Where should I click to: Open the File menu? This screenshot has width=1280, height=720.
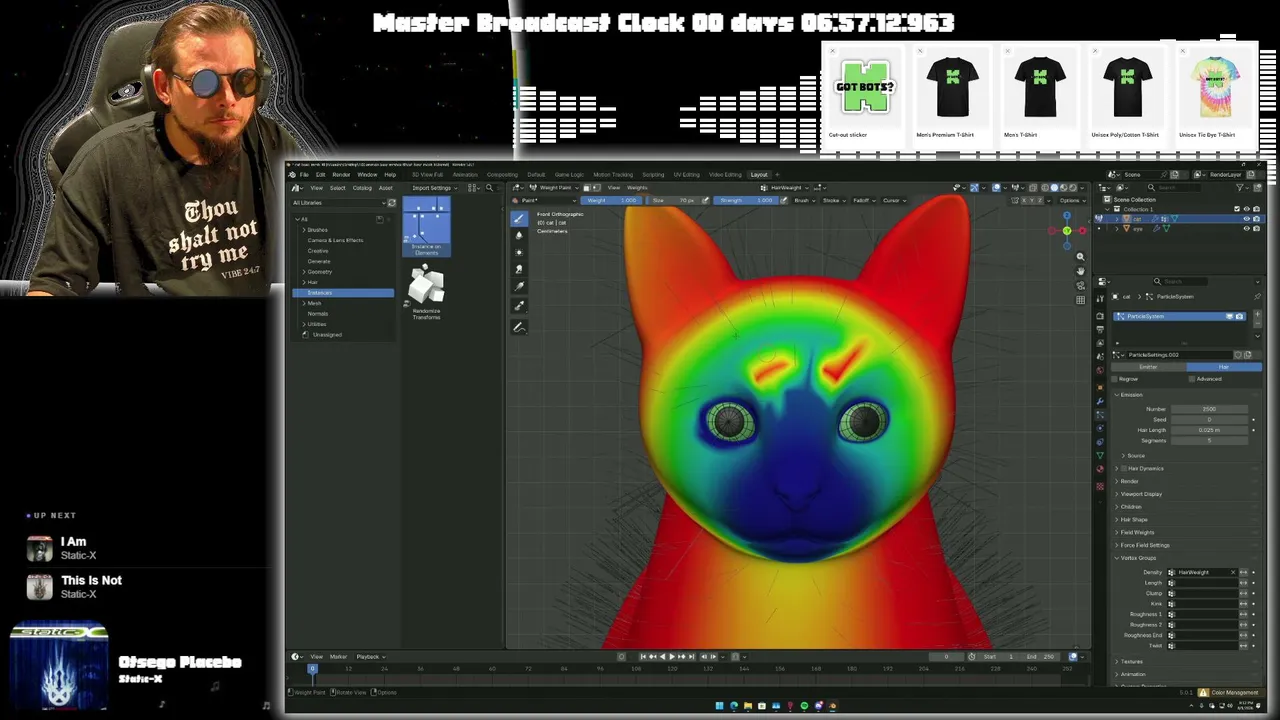[x=304, y=175]
